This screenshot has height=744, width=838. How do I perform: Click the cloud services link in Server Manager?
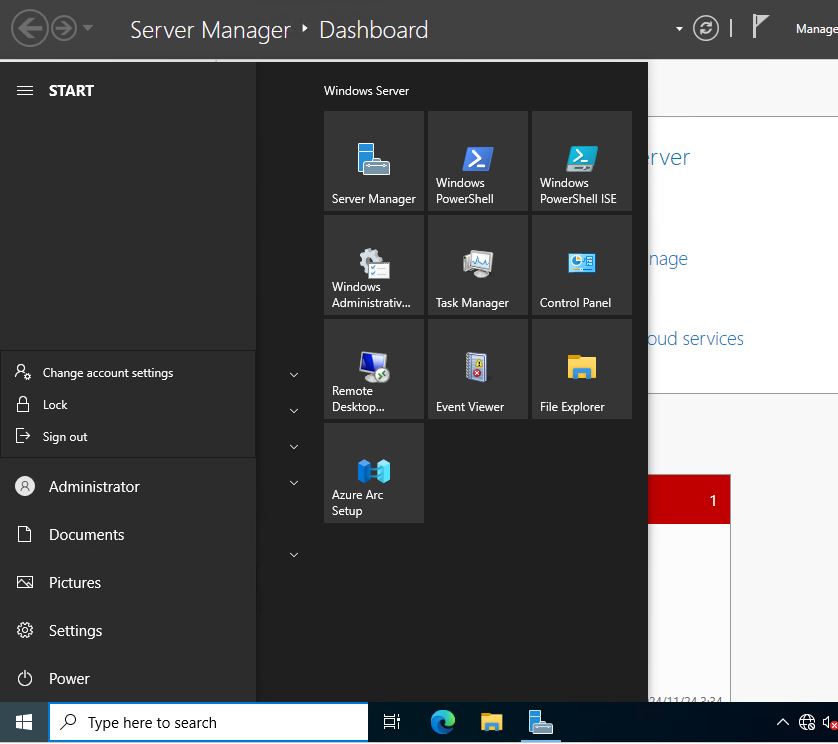tap(695, 338)
